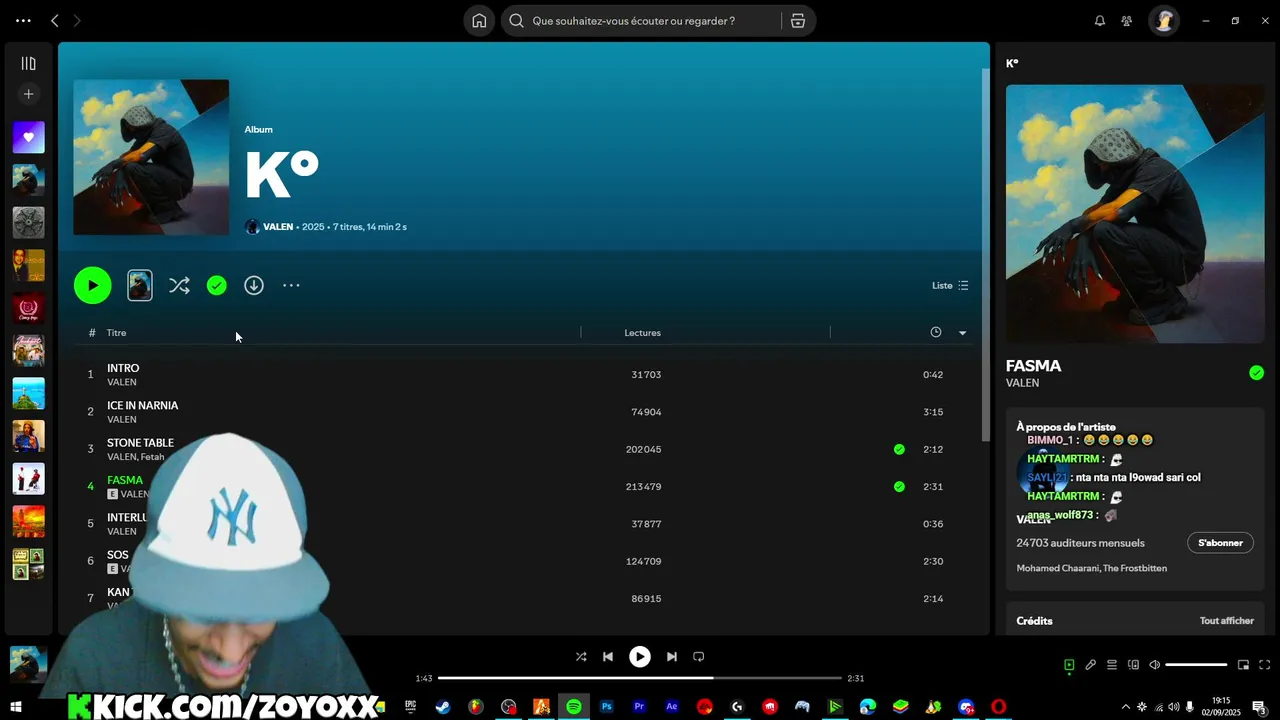Image resolution: width=1280 pixels, height=720 pixels.
Task: Sort by the Lectures column
Action: click(642, 333)
